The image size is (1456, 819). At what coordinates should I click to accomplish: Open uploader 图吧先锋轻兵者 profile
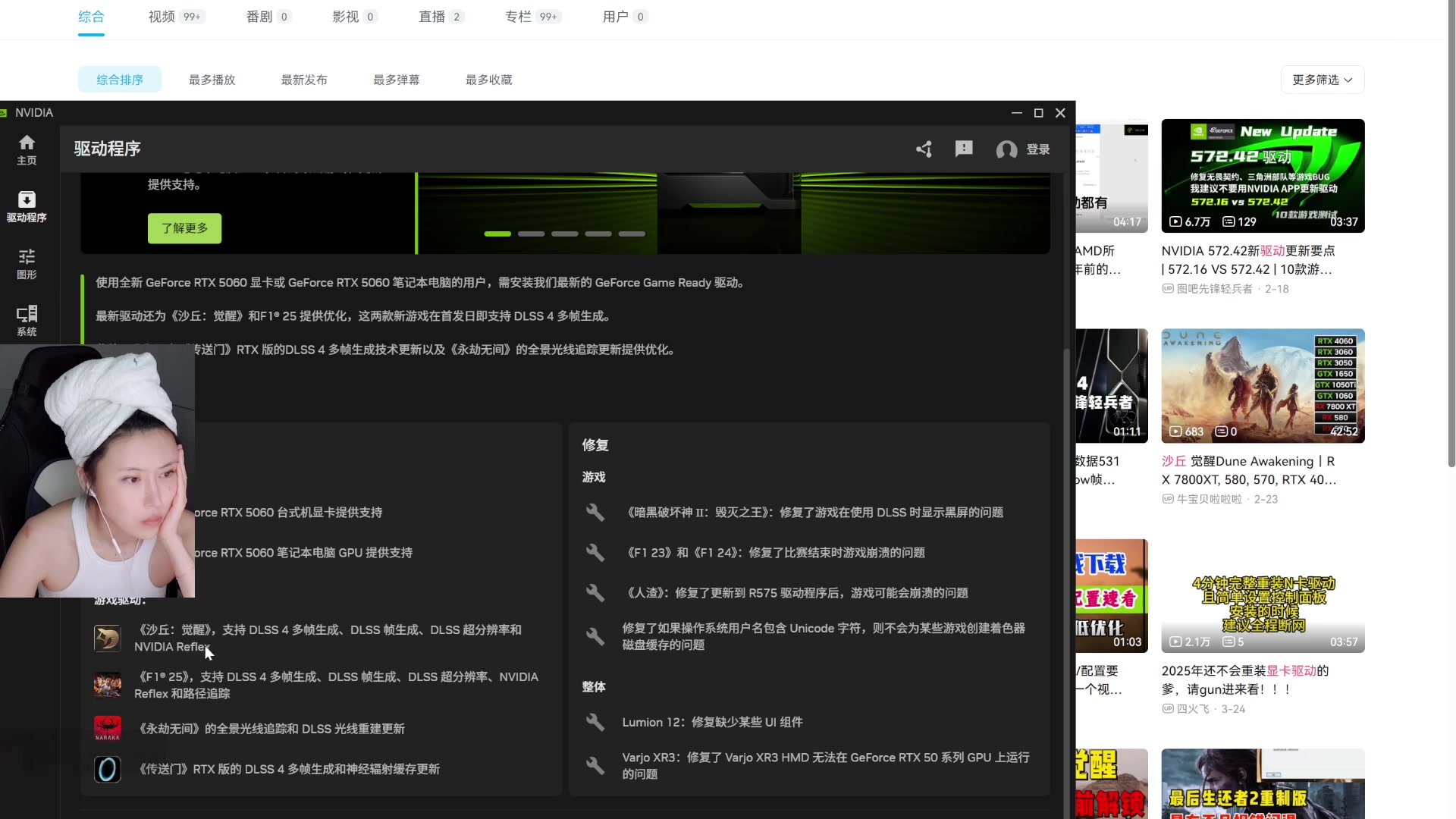1214,289
